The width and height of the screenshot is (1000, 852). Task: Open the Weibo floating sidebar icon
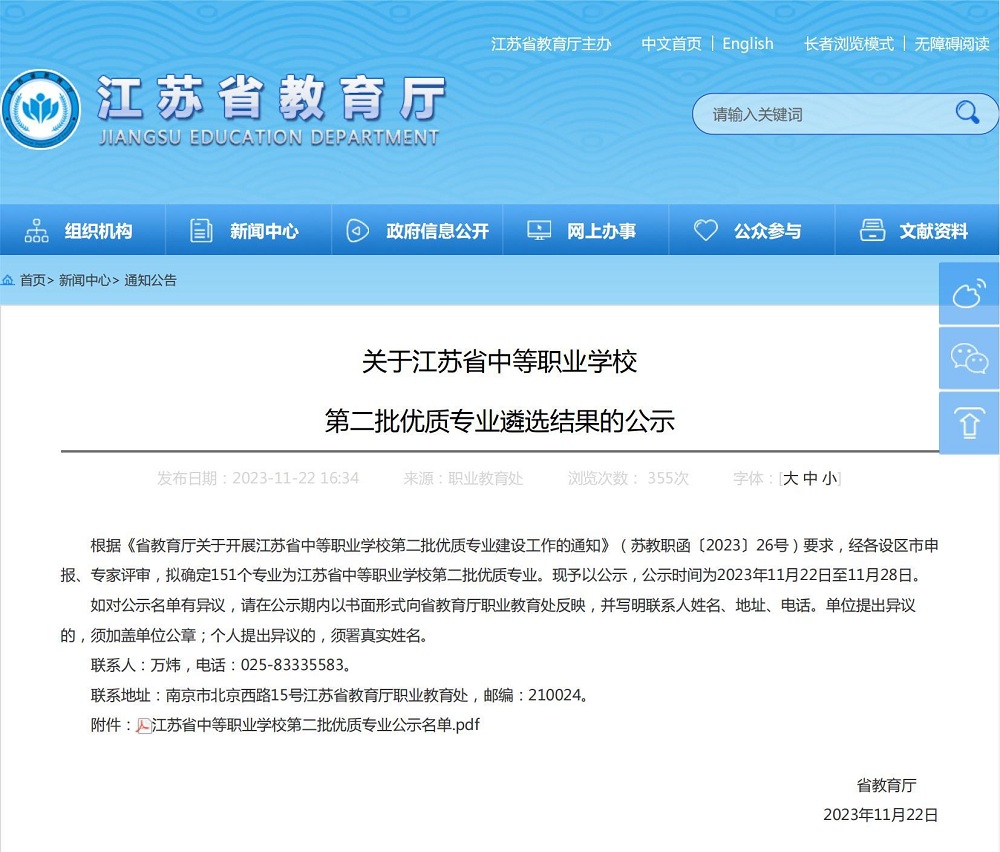click(969, 294)
